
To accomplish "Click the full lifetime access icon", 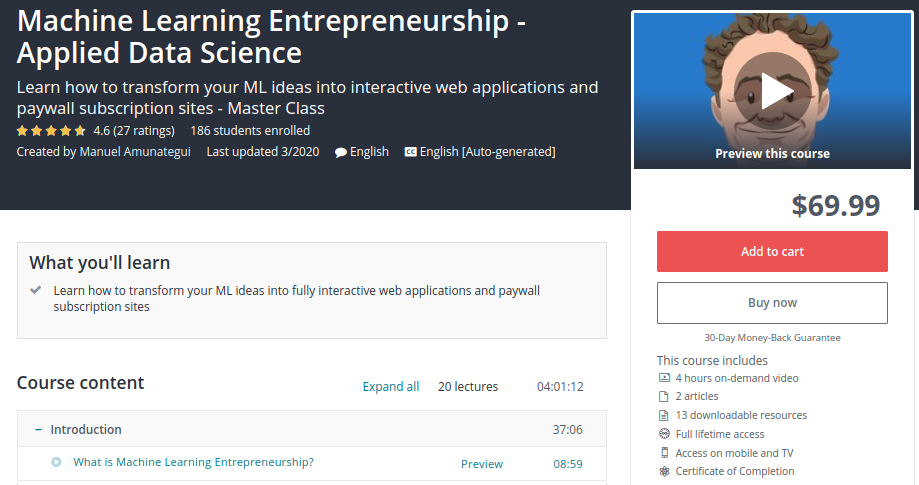I will click(x=664, y=434).
